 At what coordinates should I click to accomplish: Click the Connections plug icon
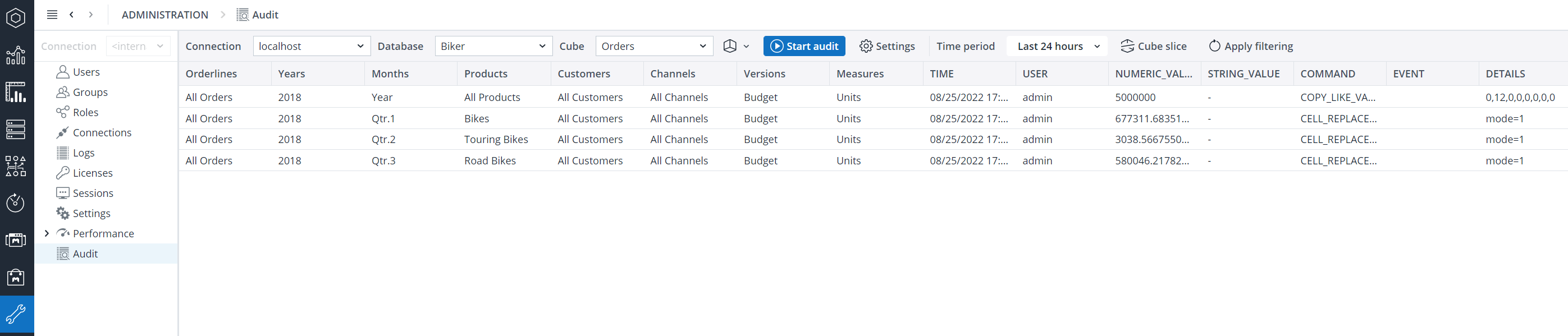[x=63, y=132]
